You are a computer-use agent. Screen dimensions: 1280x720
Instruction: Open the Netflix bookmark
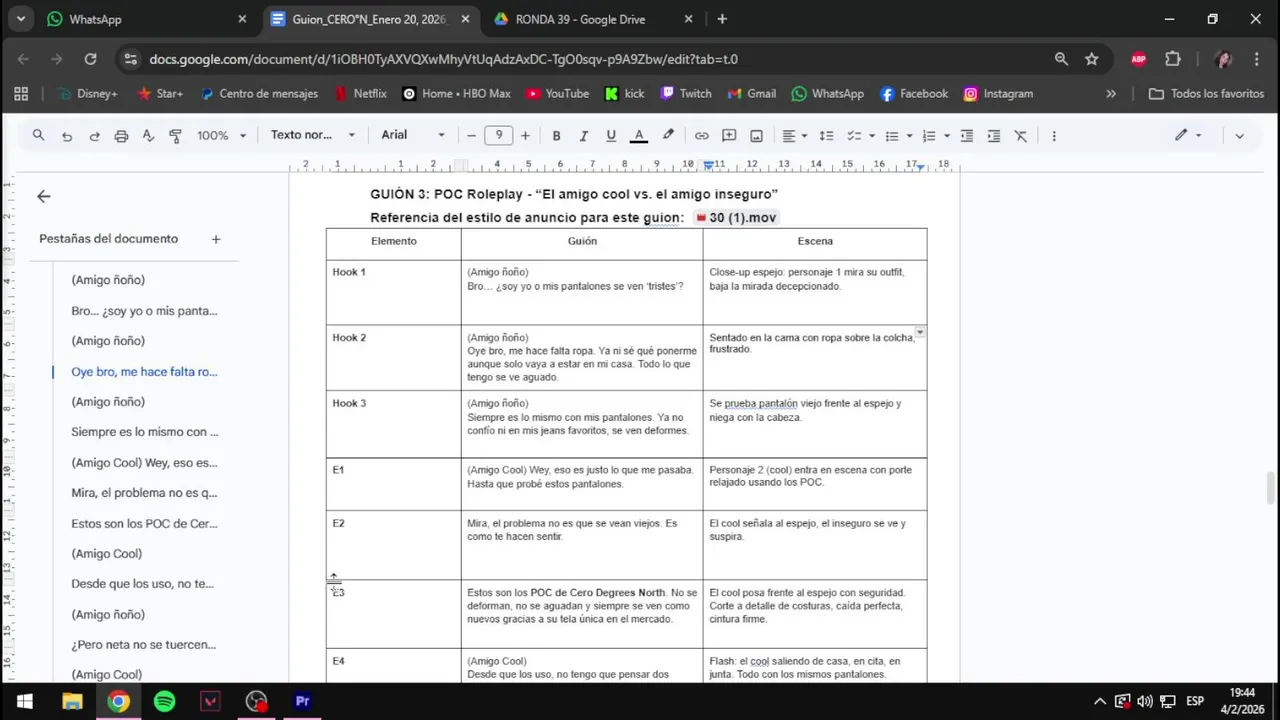pos(361,94)
